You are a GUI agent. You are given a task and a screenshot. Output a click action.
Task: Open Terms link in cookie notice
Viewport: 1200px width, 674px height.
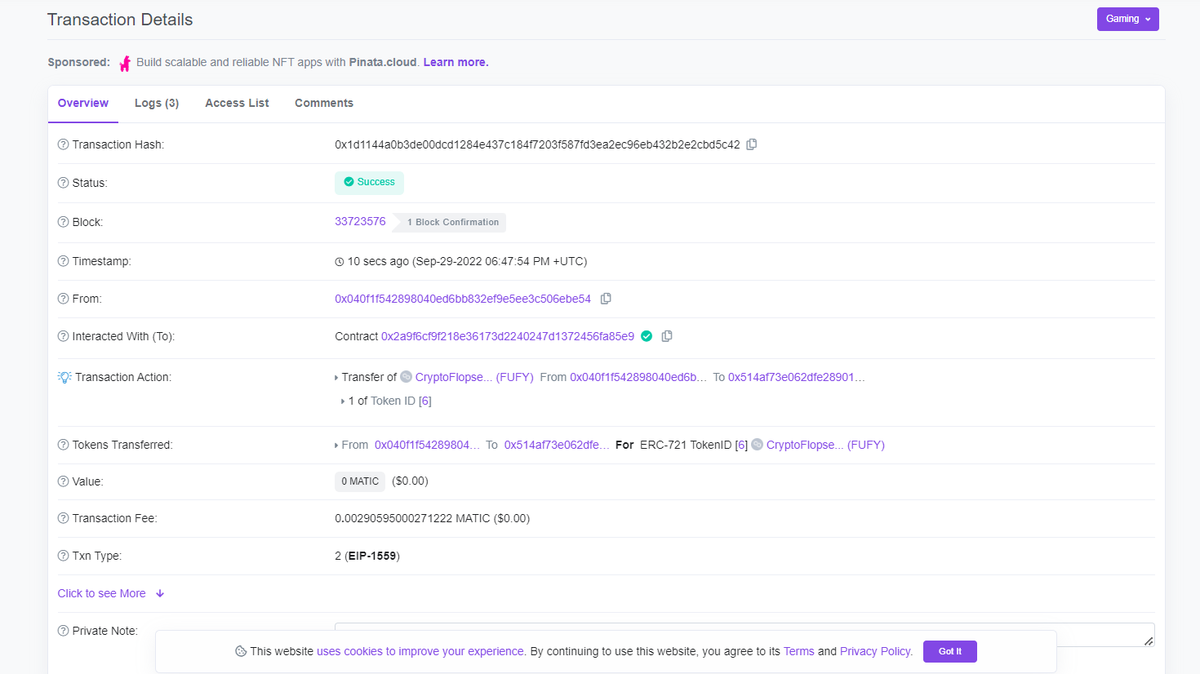click(x=799, y=651)
